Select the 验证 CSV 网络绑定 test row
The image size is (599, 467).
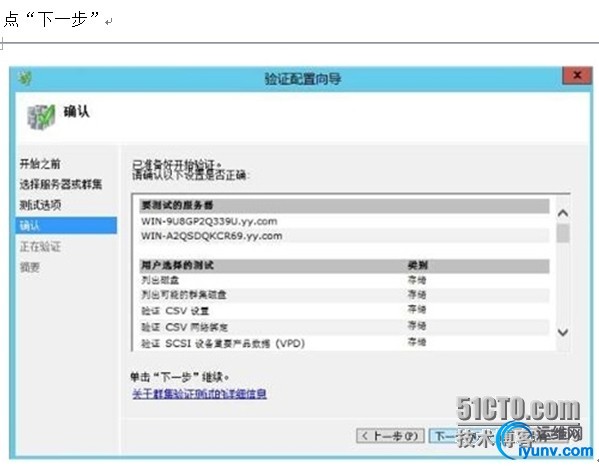(345, 327)
